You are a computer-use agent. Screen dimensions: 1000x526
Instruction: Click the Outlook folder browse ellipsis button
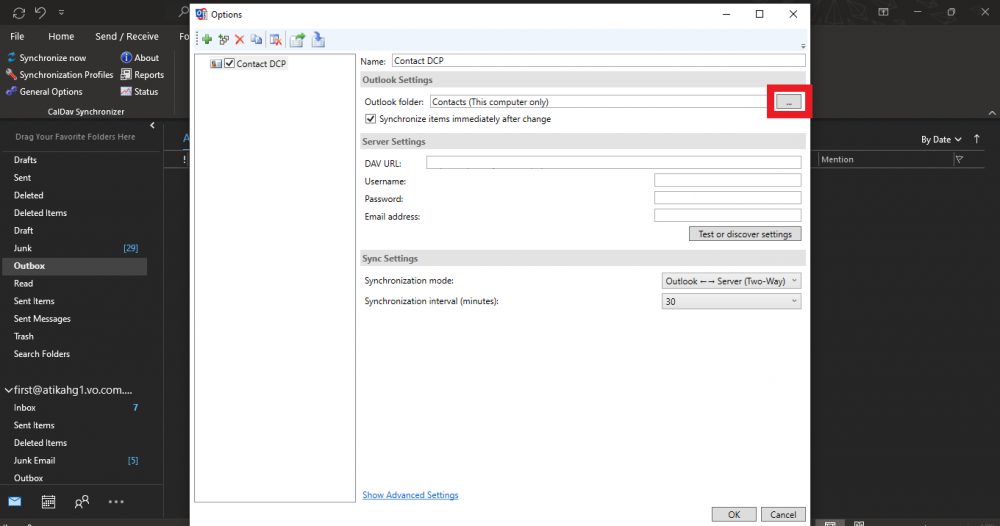pyautogui.click(x=788, y=102)
